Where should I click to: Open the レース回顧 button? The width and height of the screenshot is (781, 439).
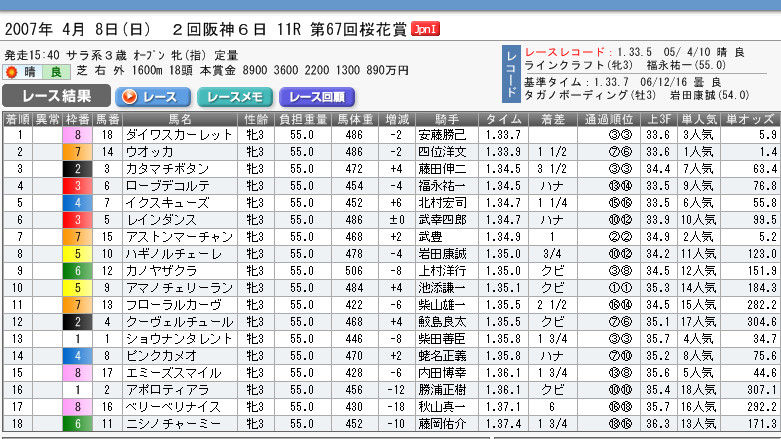317,97
